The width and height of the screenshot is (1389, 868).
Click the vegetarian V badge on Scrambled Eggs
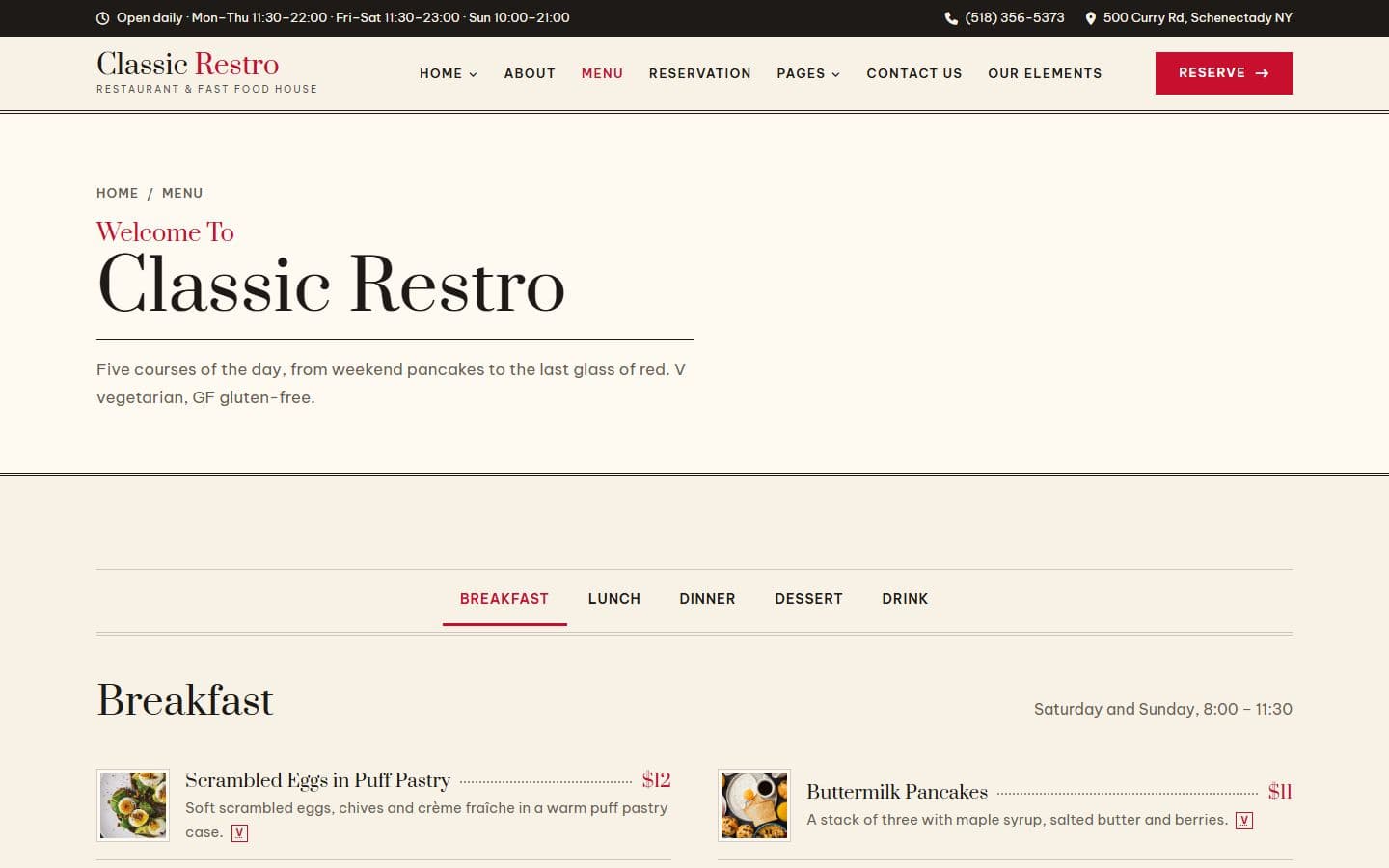(239, 833)
